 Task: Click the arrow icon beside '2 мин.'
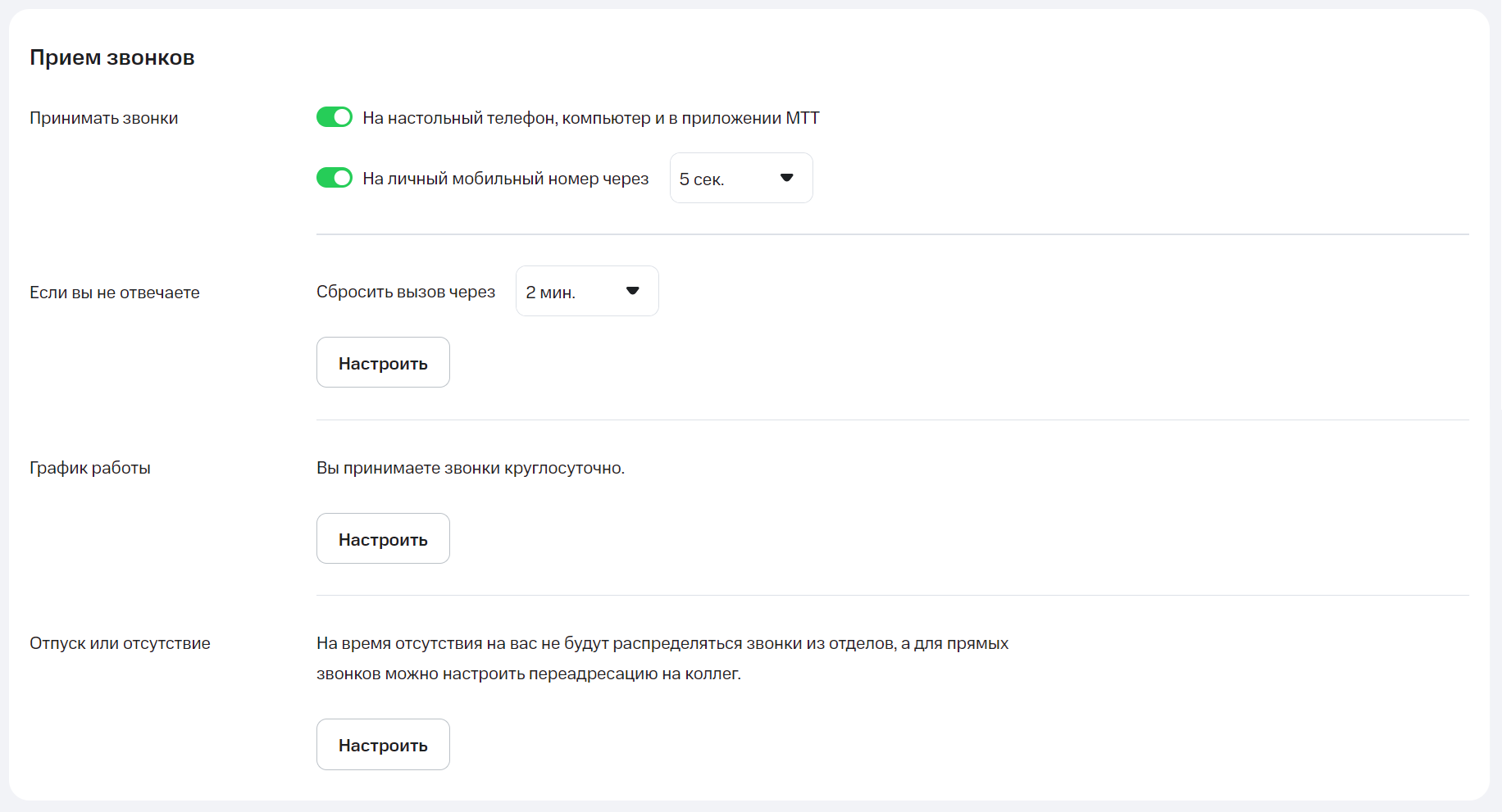632,291
